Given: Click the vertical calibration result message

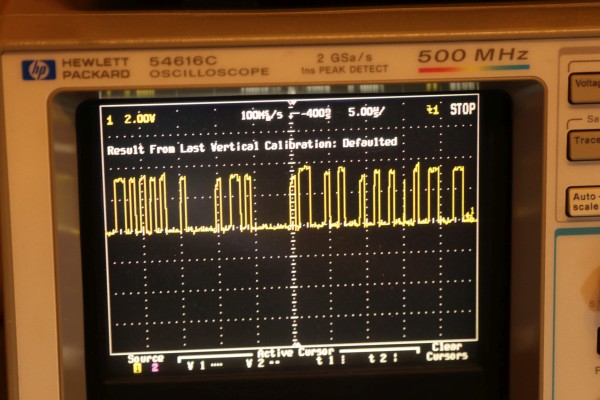Looking at the screenshot, I should pyautogui.click(x=251, y=143).
